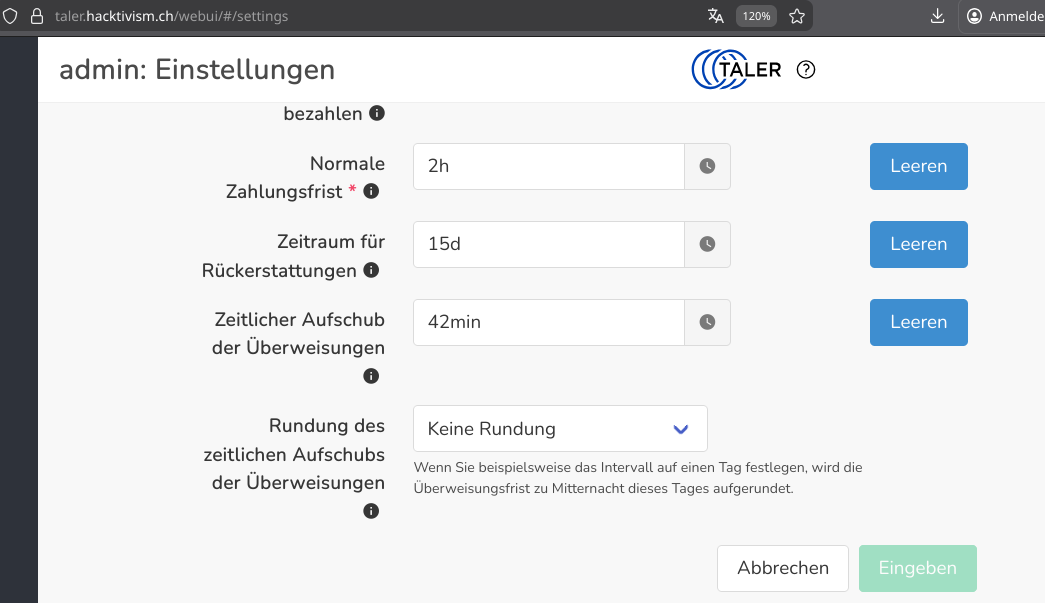Open clock picker for Rückerstattungen period
The height and width of the screenshot is (603, 1045).
click(707, 244)
